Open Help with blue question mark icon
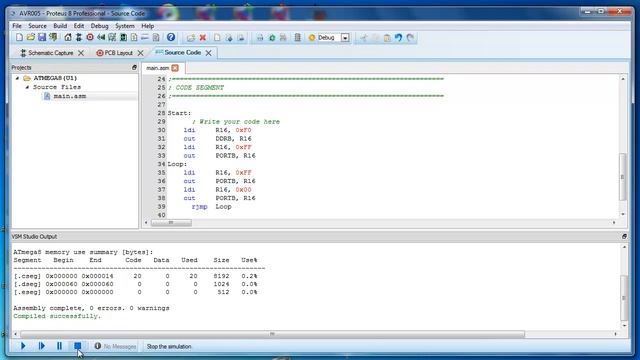Viewport: 640px width, 360px height. pos(171,38)
